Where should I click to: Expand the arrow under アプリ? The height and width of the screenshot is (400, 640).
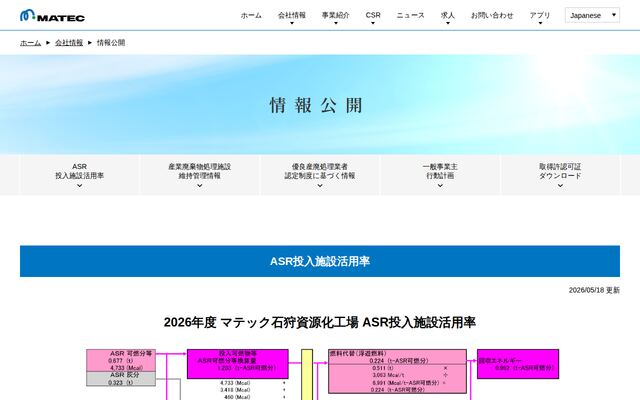[x=540, y=23]
